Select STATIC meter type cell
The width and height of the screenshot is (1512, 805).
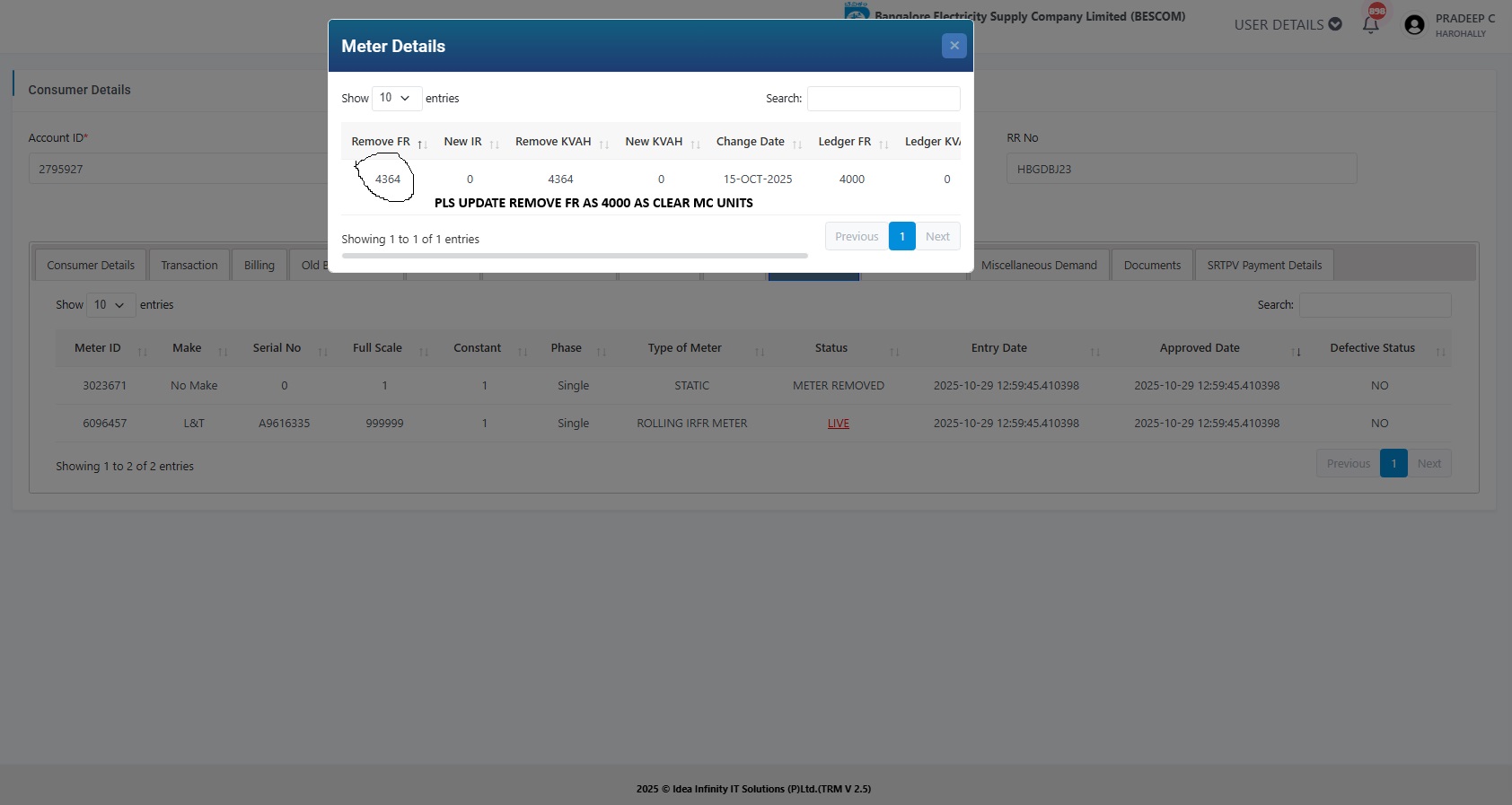(x=692, y=386)
